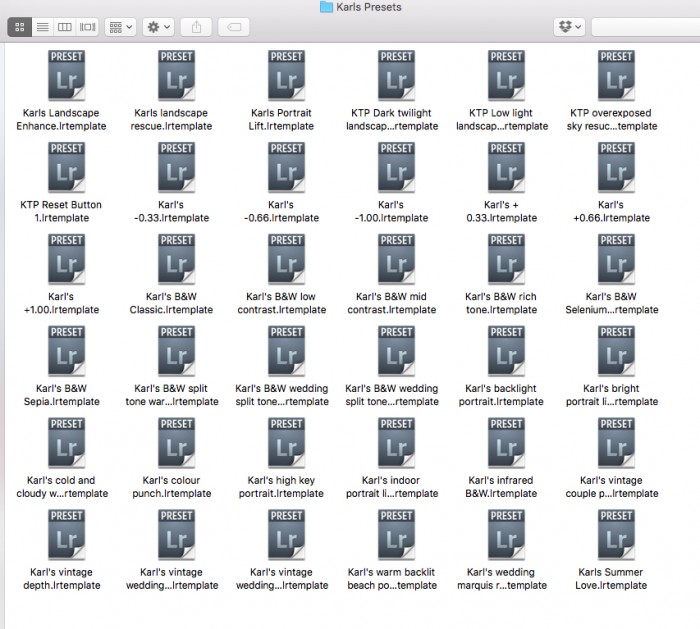Viewport: 700px width, 629px height.
Task: Select Karl's B&W Classic.lrtemplate icon
Action: coord(176,259)
